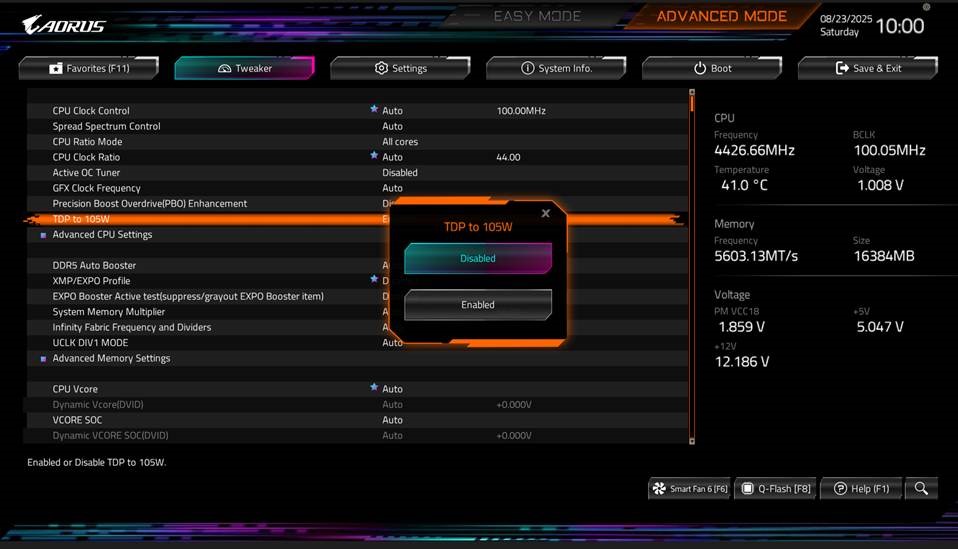The width and height of the screenshot is (958, 549).
Task: Launch Q-Flash utility
Action: pos(775,489)
